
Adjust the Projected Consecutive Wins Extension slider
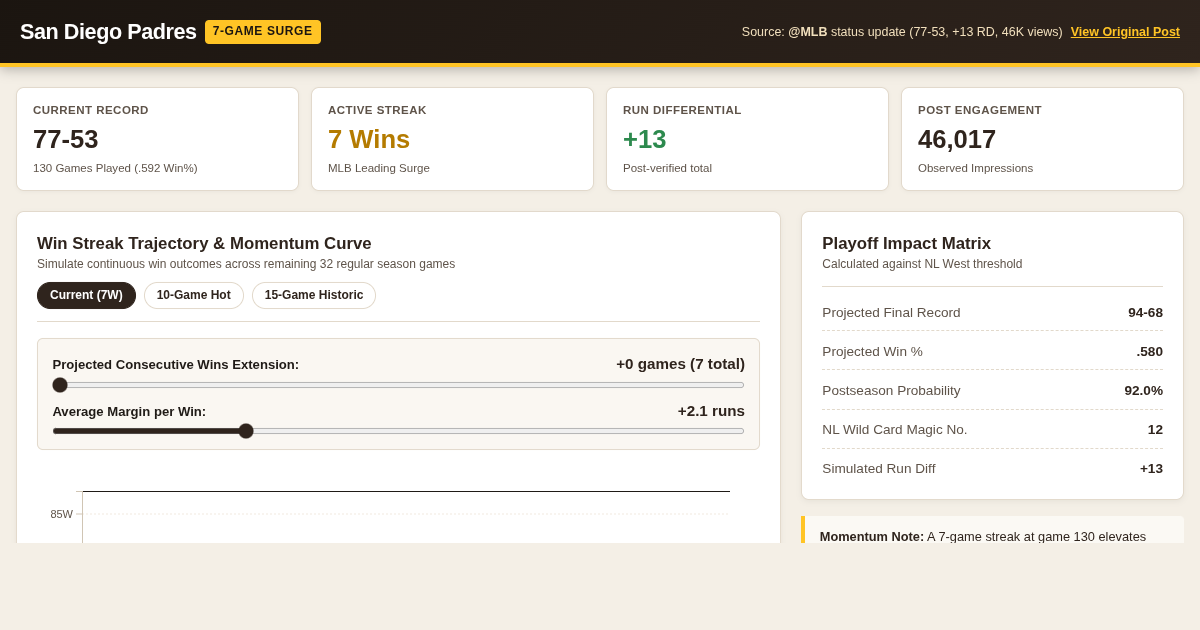point(398,385)
